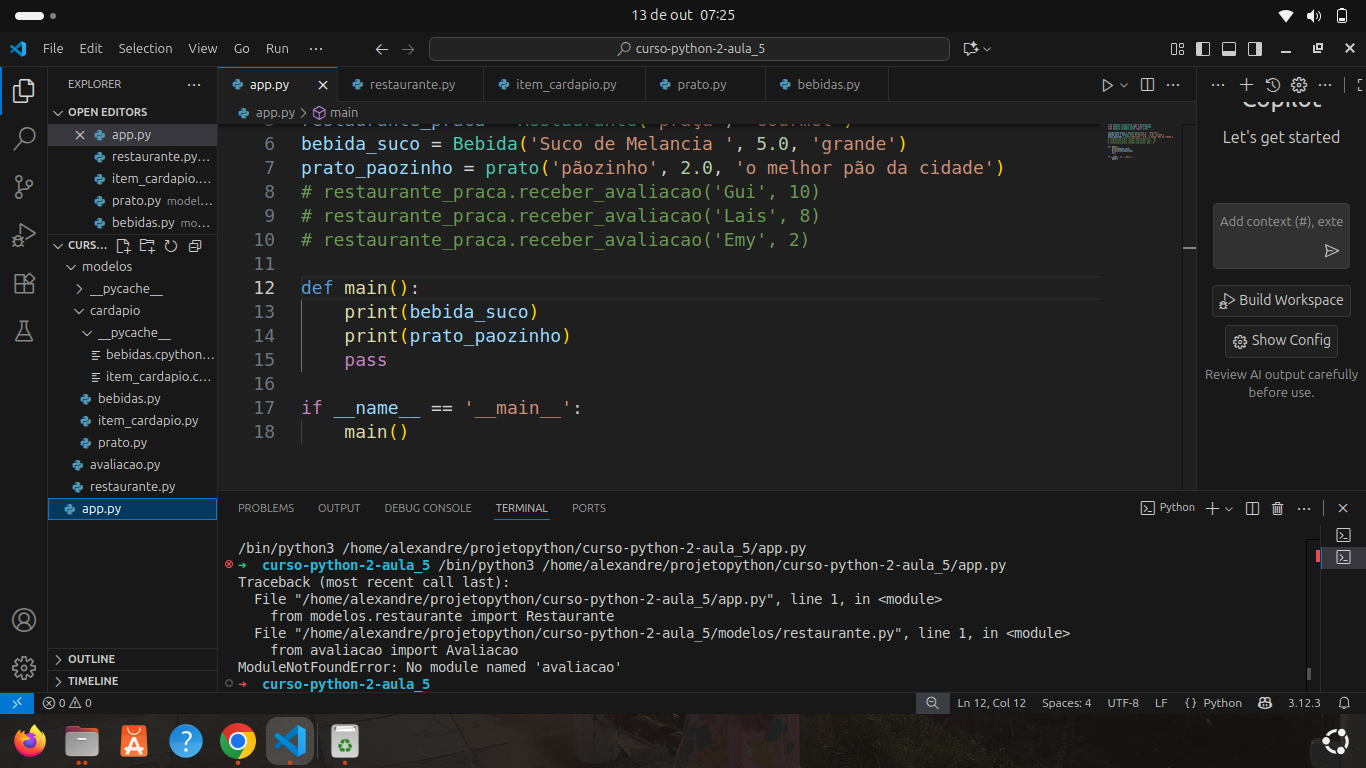Collapse the modelos folder

[x=106, y=267]
